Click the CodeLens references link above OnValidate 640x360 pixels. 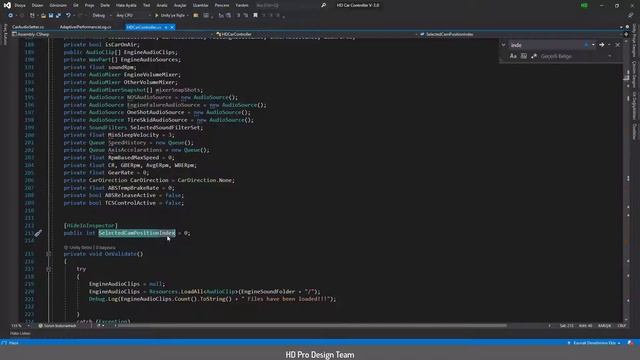click(105, 247)
